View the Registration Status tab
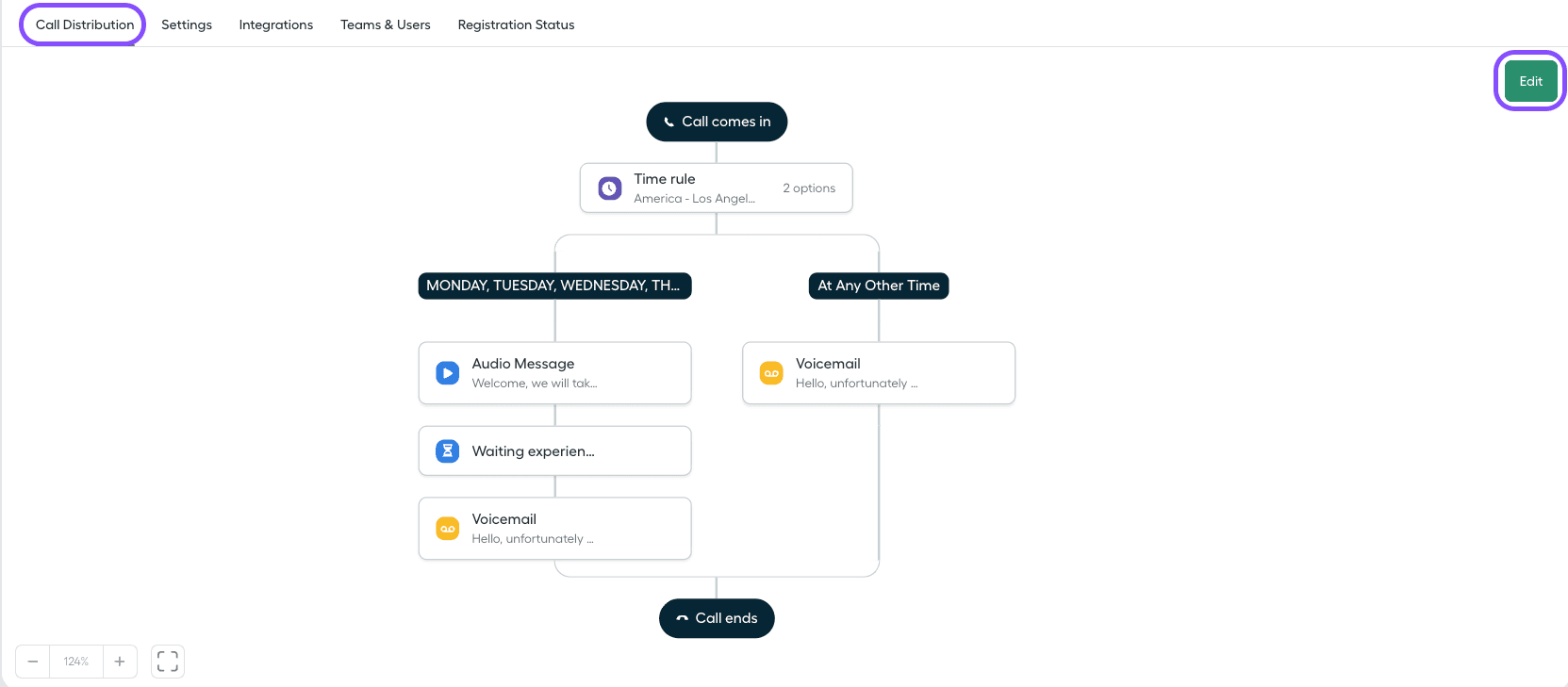1568x687 pixels. click(516, 25)
